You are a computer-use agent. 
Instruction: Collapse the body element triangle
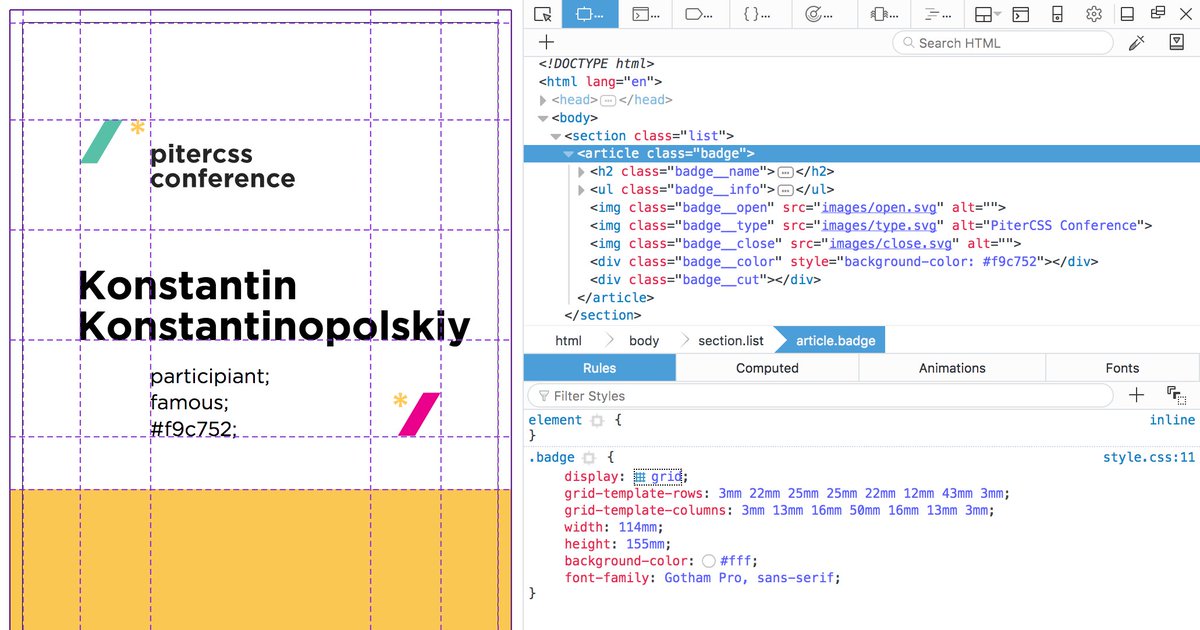point(543,118)
